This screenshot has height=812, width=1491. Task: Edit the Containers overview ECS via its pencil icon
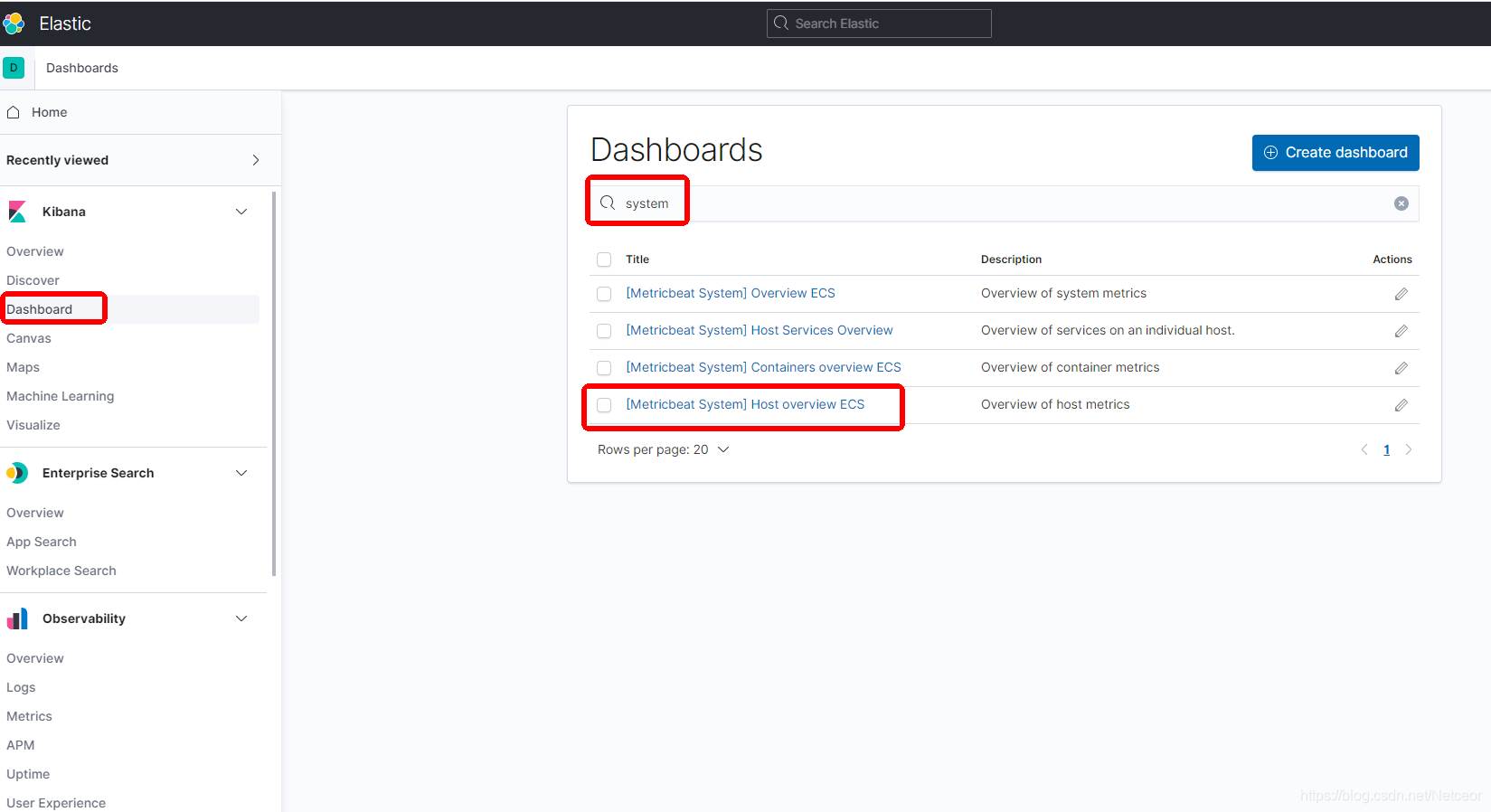pyautogui.click(x=1401, y=368)
